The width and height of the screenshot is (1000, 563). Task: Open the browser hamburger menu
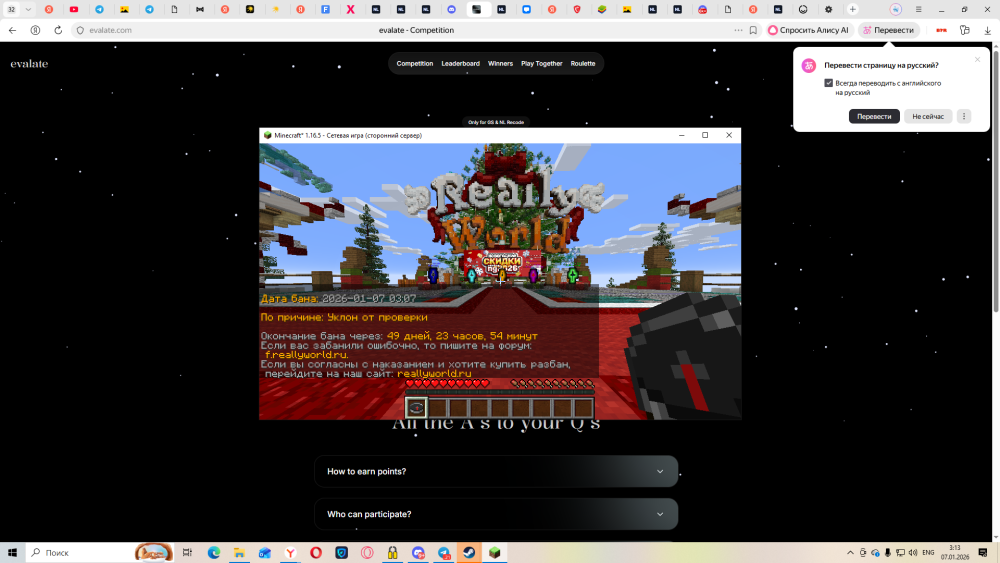918,10
